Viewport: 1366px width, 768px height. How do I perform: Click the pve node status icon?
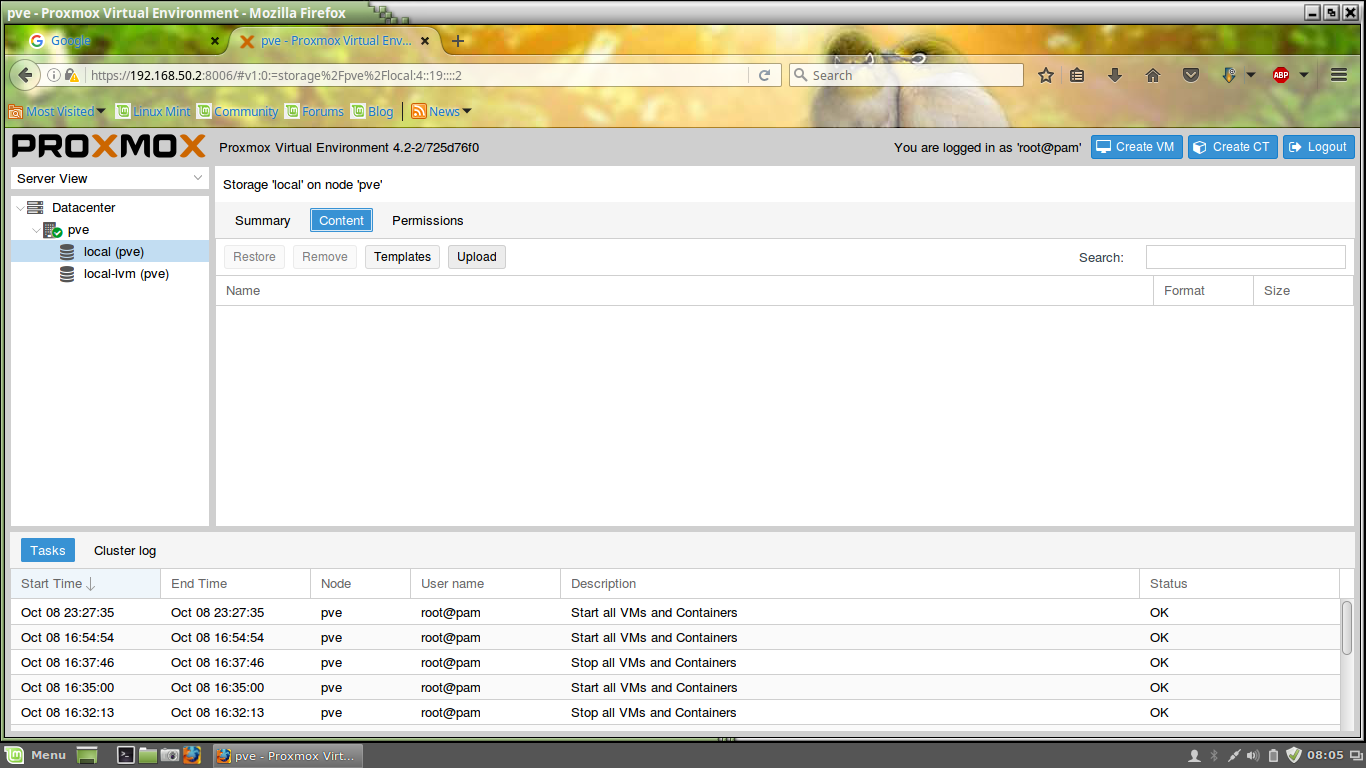[x=52, y=230]
